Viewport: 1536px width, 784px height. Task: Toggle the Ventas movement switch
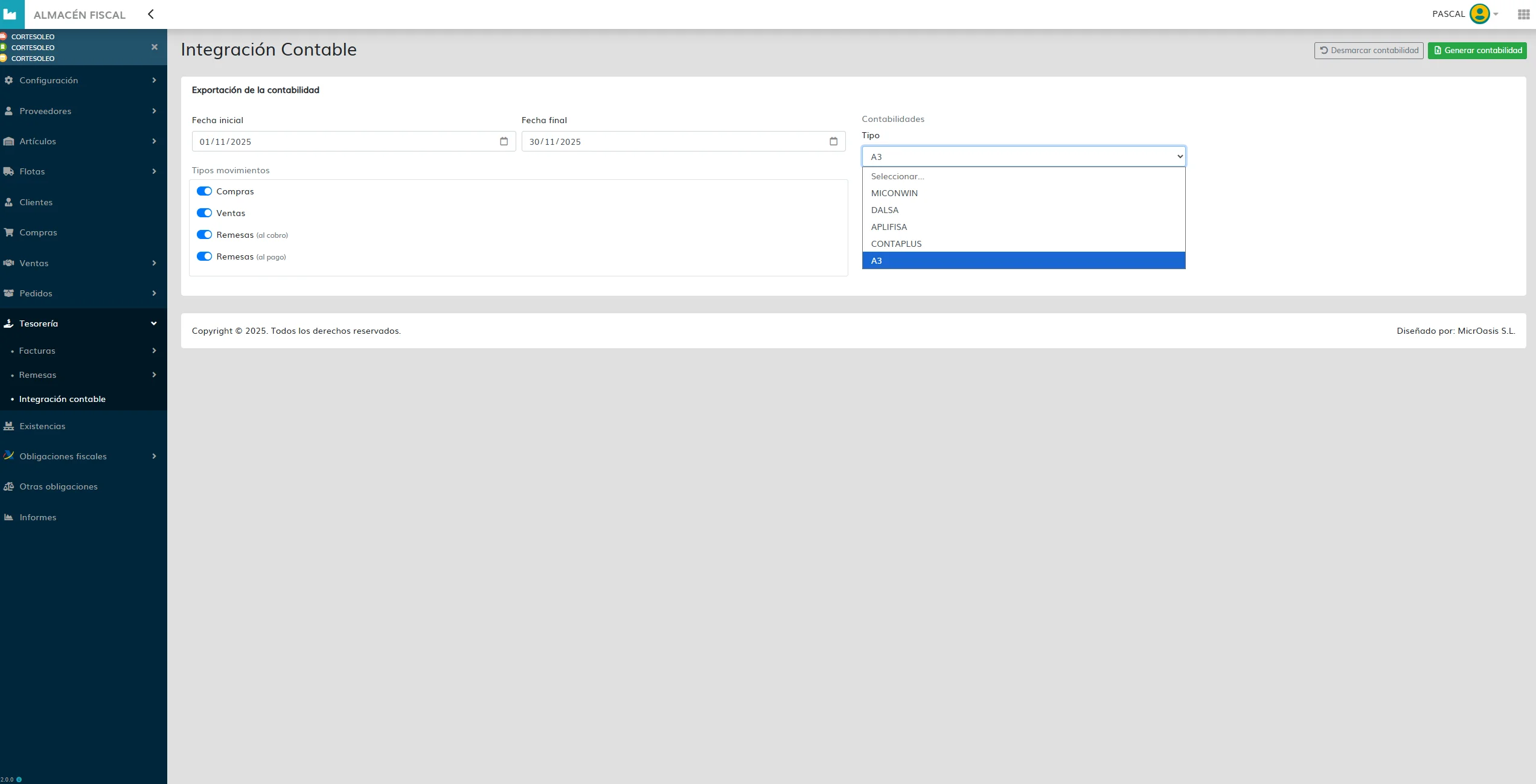[204, 213]
